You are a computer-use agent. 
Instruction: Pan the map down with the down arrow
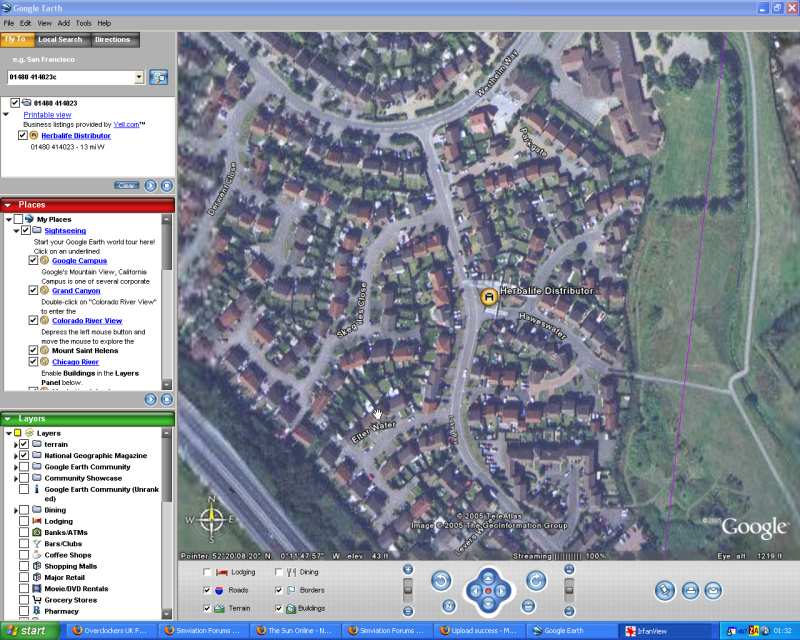click(x=488, y=604)
